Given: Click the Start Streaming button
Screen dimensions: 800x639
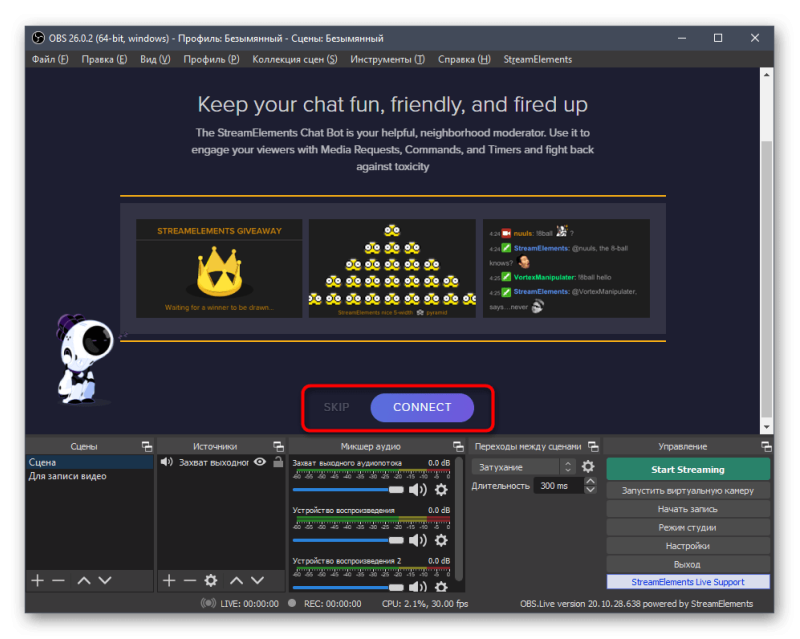Looking at the screenshot, I should (688, 469).
